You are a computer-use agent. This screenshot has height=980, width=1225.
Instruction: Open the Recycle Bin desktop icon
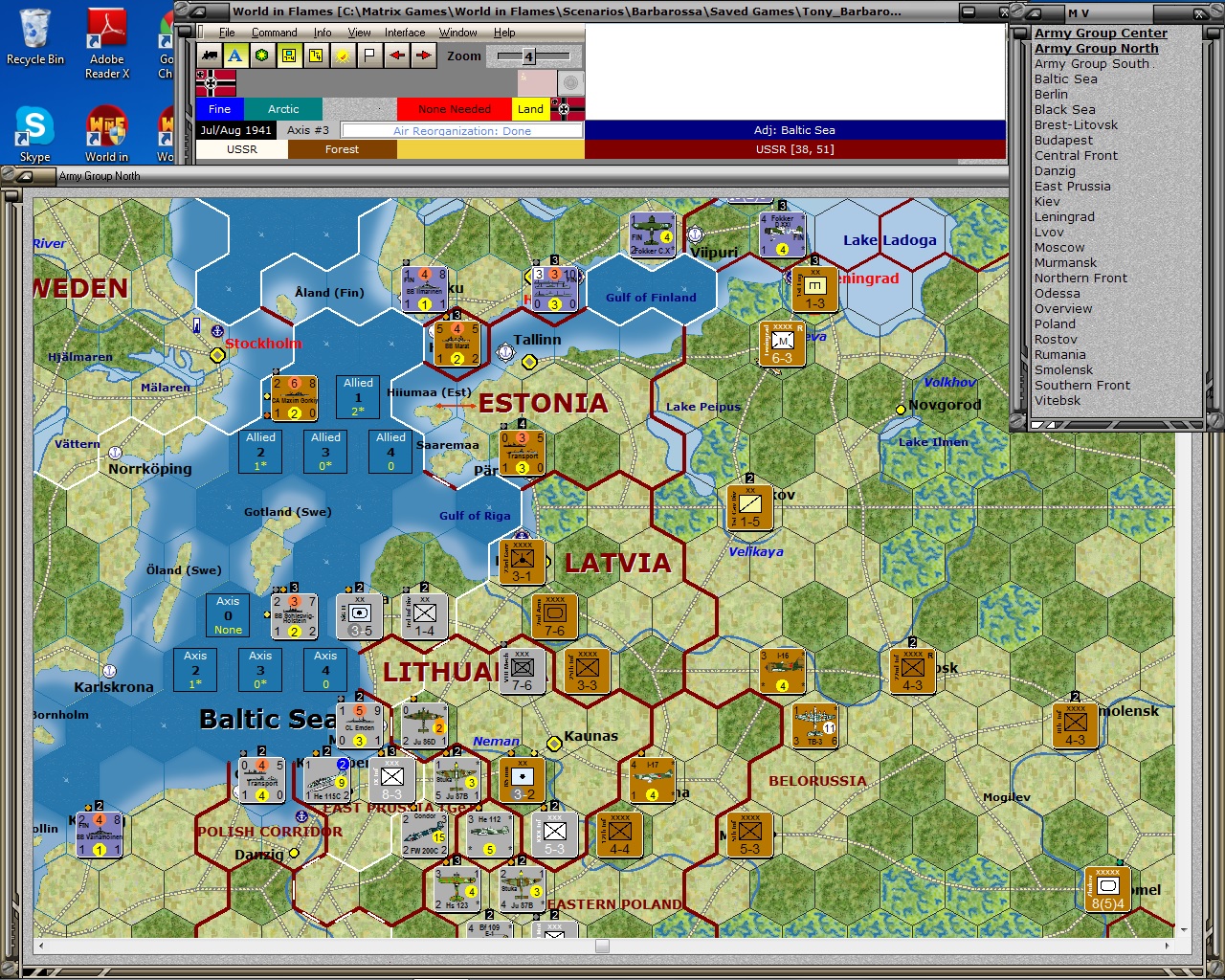[35, 38]
